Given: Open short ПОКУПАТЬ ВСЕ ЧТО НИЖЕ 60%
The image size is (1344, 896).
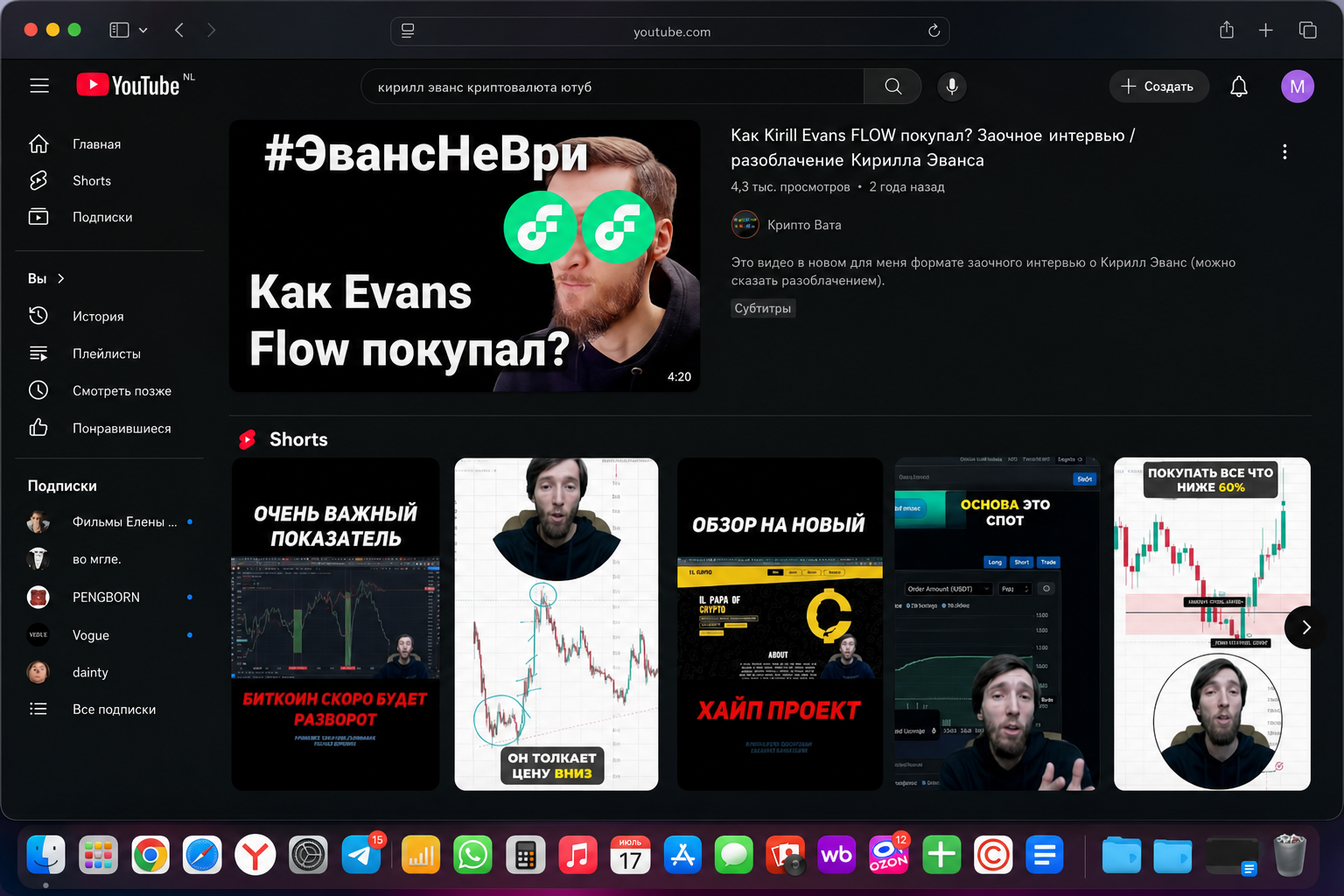Looking at the screenshot, I should pos(1212,624).
